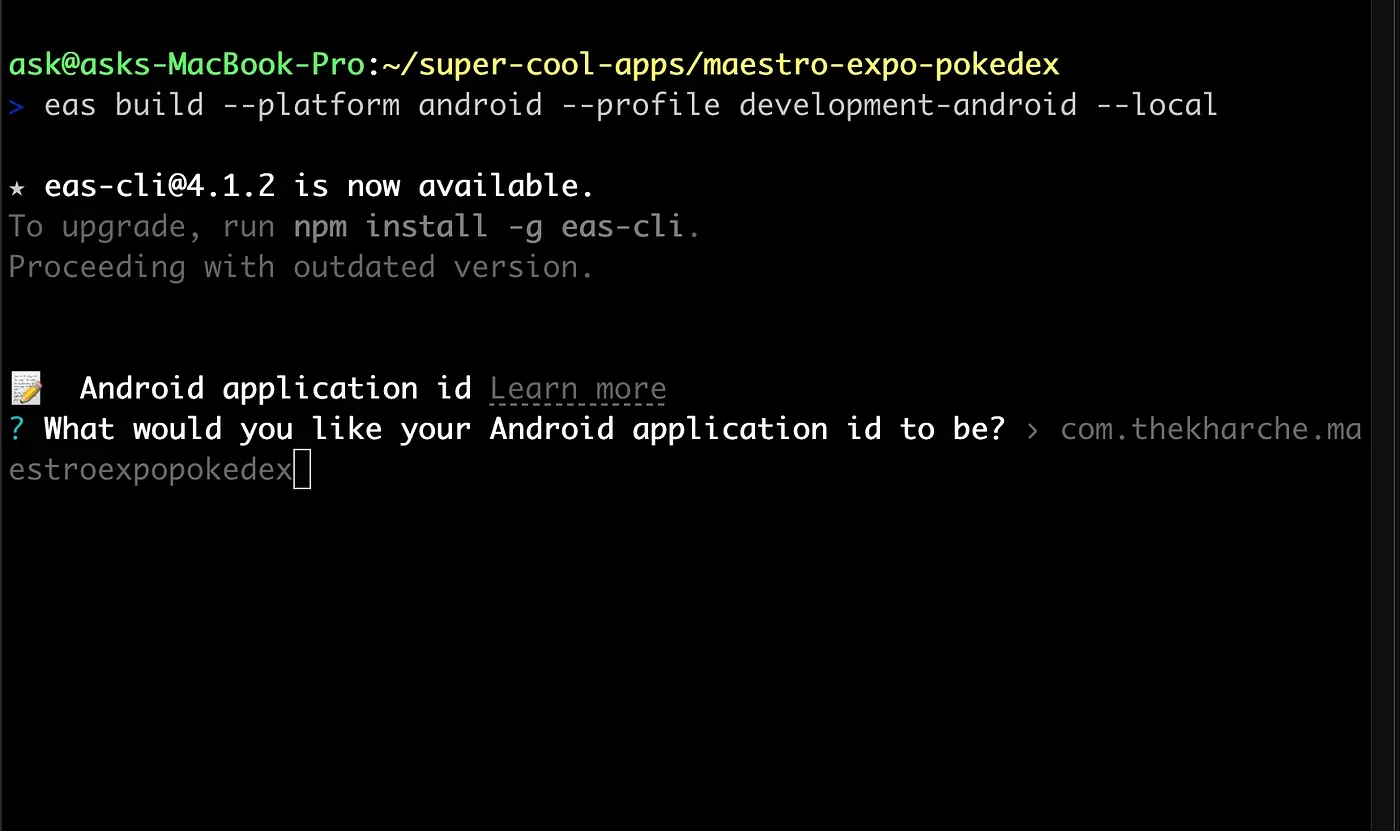Click the wrapped 'estroexpopokedex' text
Screen dimensions: 1400x831
click(x=150, y=470)
